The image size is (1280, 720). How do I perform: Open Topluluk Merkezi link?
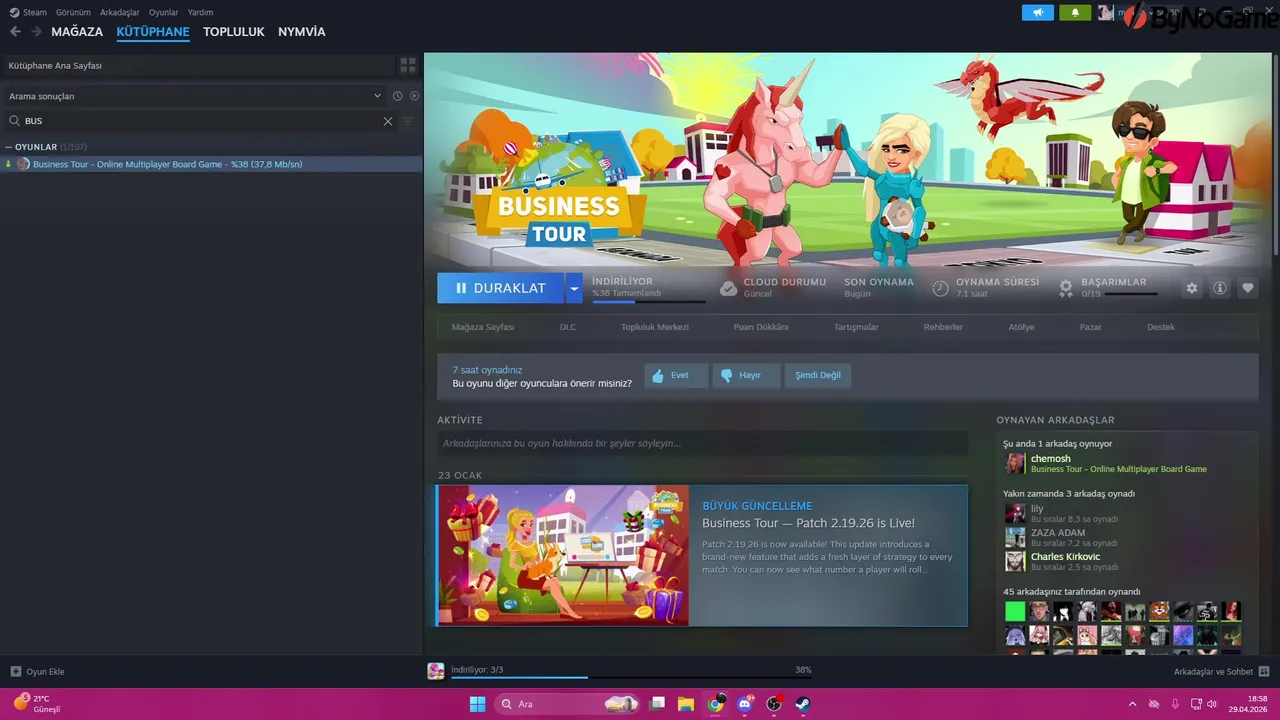click(655, 327)
